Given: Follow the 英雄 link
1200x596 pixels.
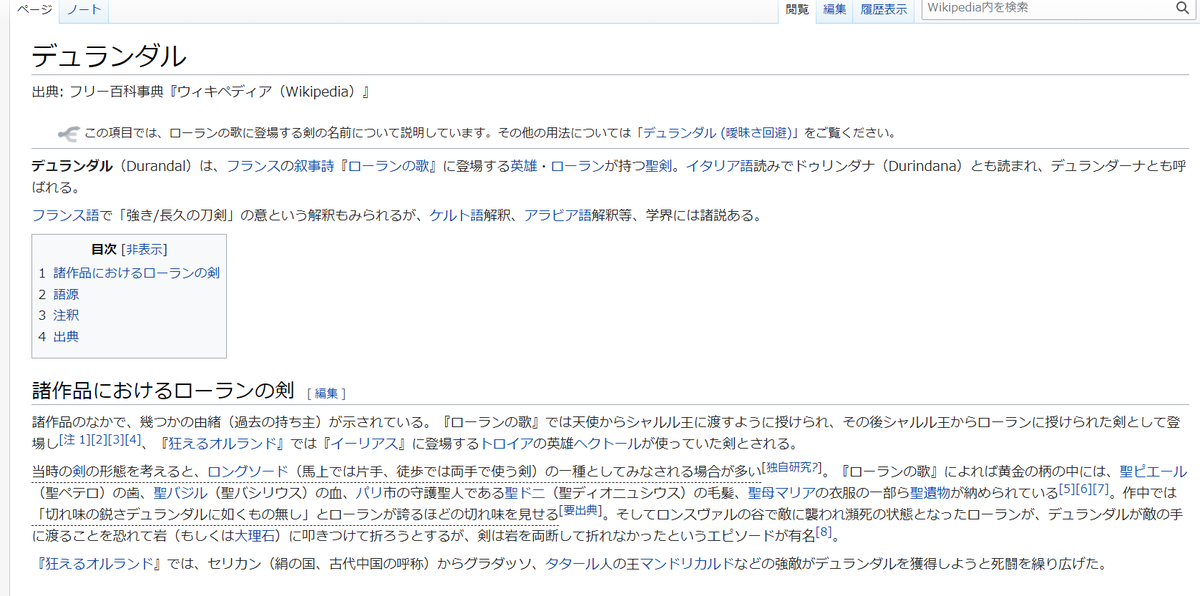Looking at the screenshot, I should coord(524,166).
